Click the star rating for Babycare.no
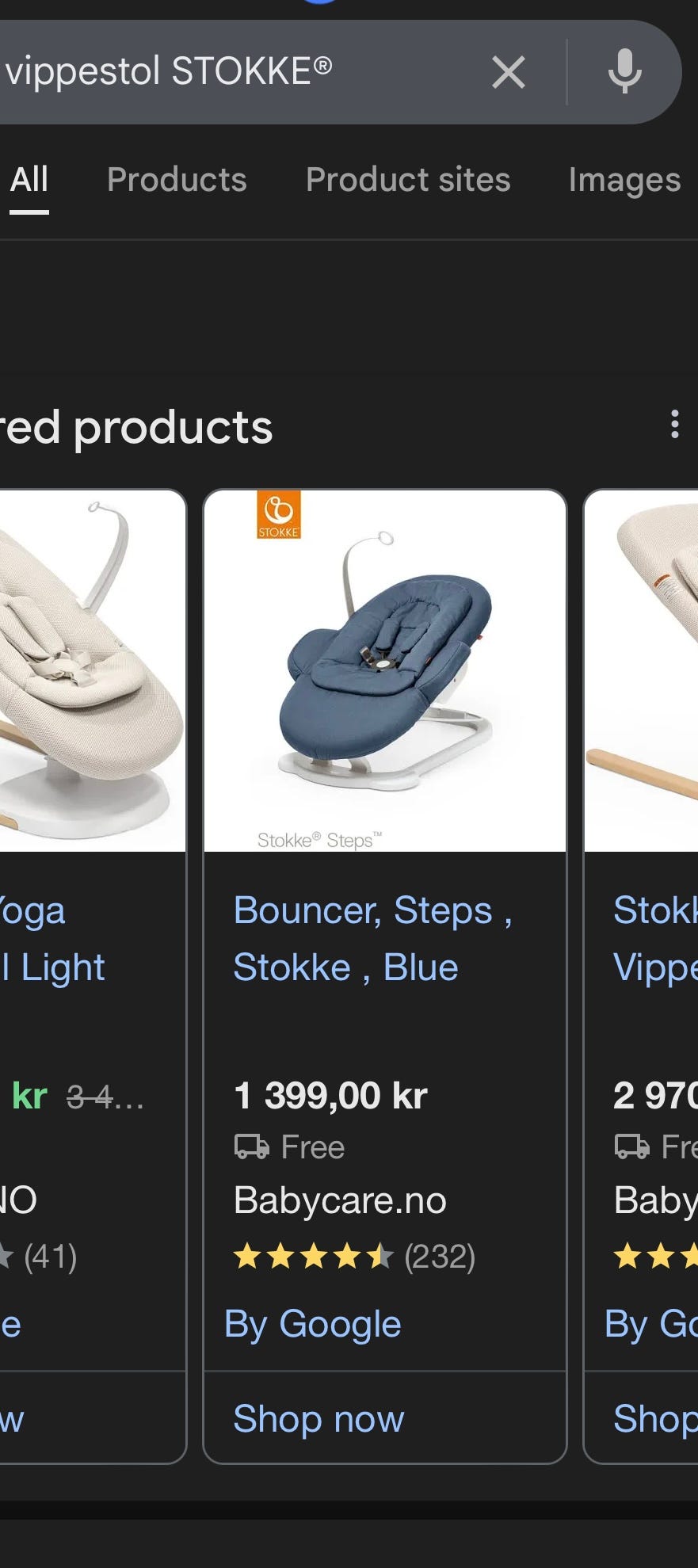This screenshot has height=1568, width=698. coord(314,1257)
